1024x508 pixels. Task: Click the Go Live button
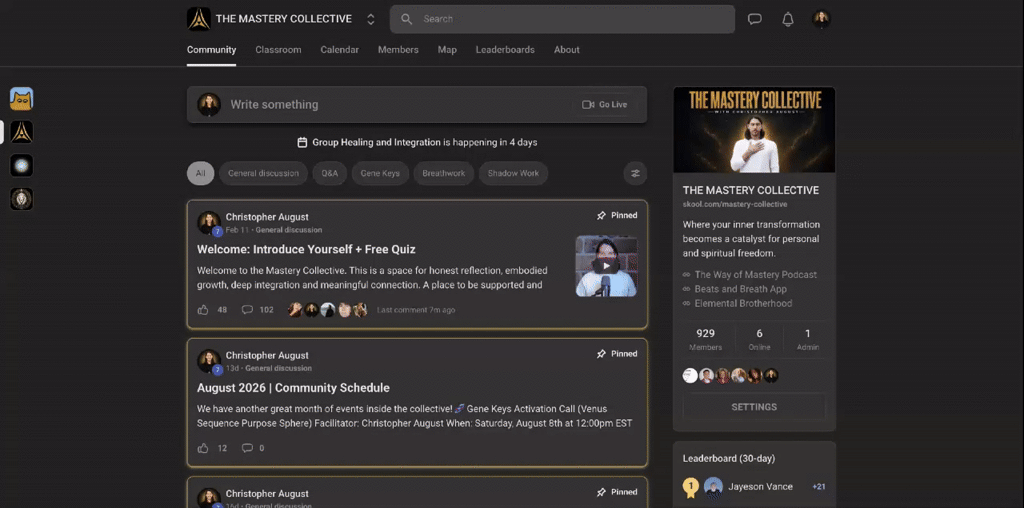click(x=605, y=104)
